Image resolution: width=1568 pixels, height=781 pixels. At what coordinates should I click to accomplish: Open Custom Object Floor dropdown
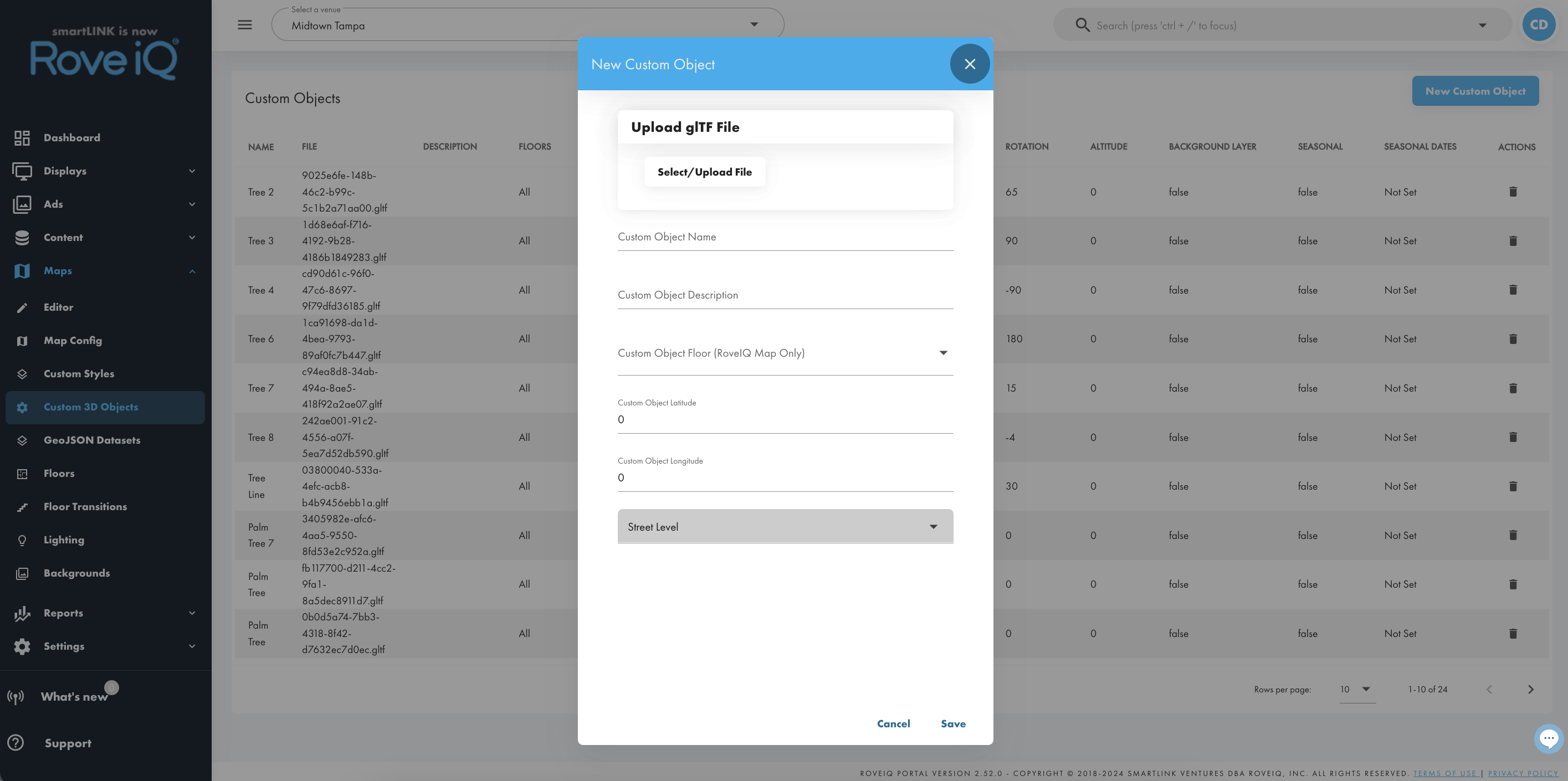coord(785,353)
